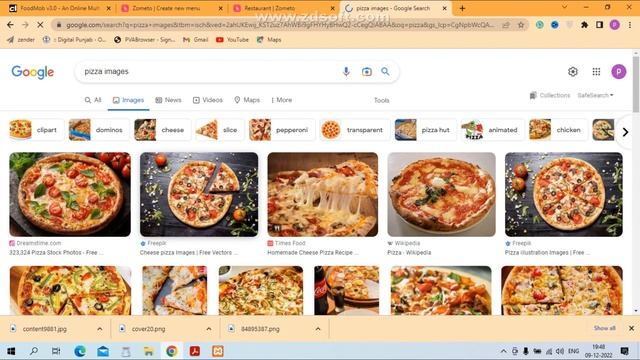Filter by the pizza hut chip

425,130
